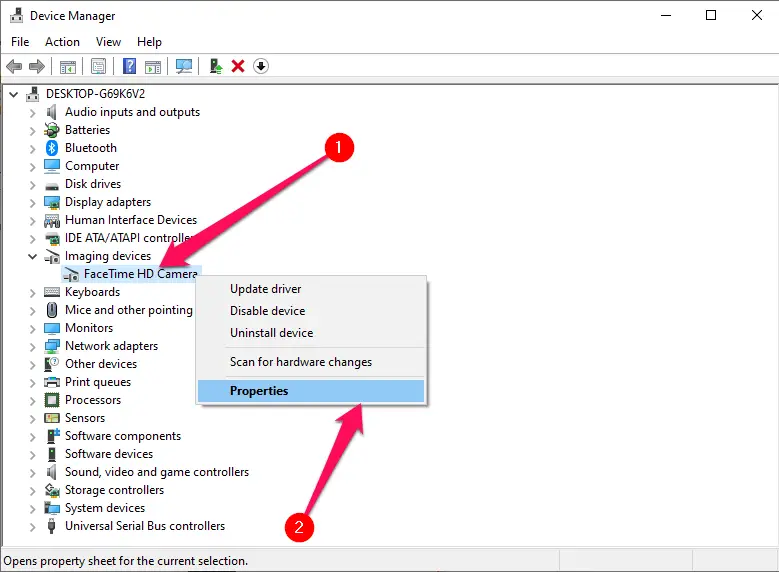Click the Properties sheet toolbar icon
Image resolution: width=779 pixels, height=572 pixels.
point(98,66)
